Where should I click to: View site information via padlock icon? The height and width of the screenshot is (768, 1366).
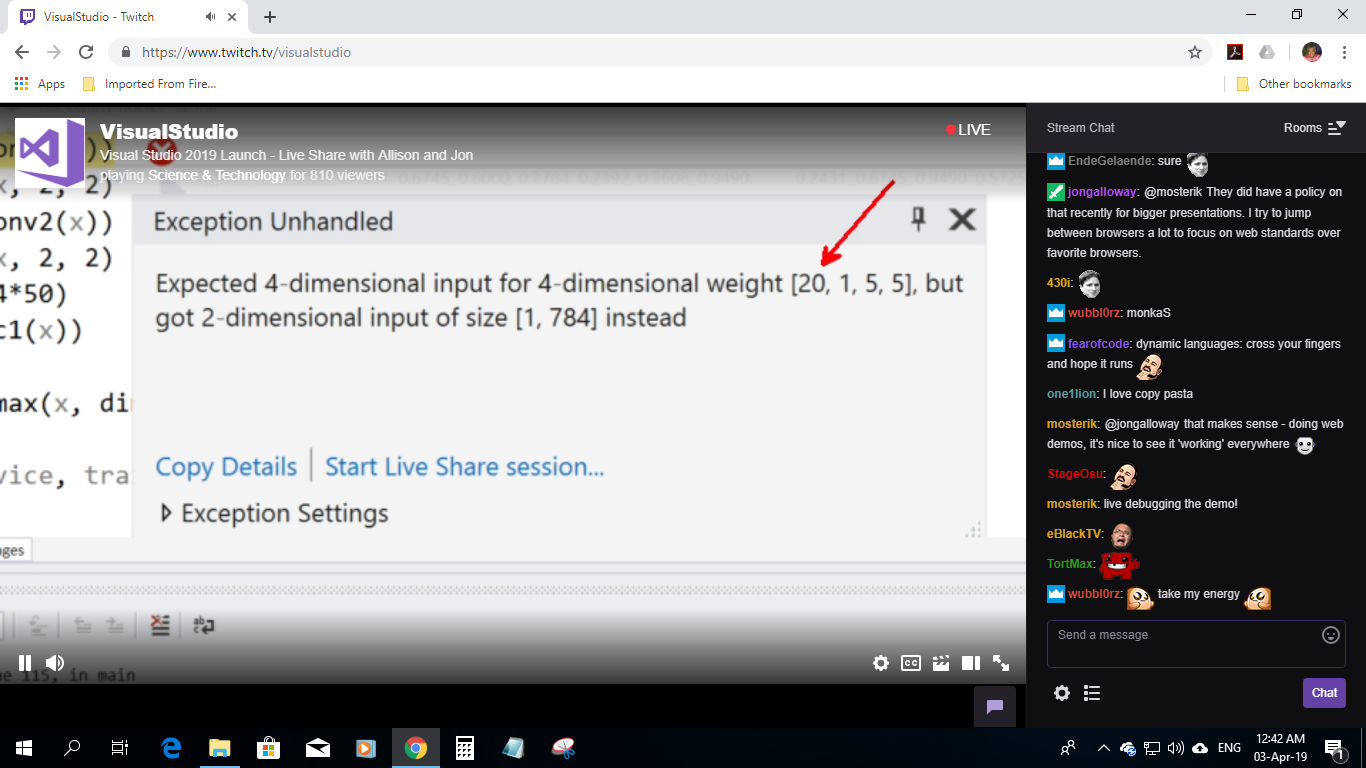tap(125, 52)
